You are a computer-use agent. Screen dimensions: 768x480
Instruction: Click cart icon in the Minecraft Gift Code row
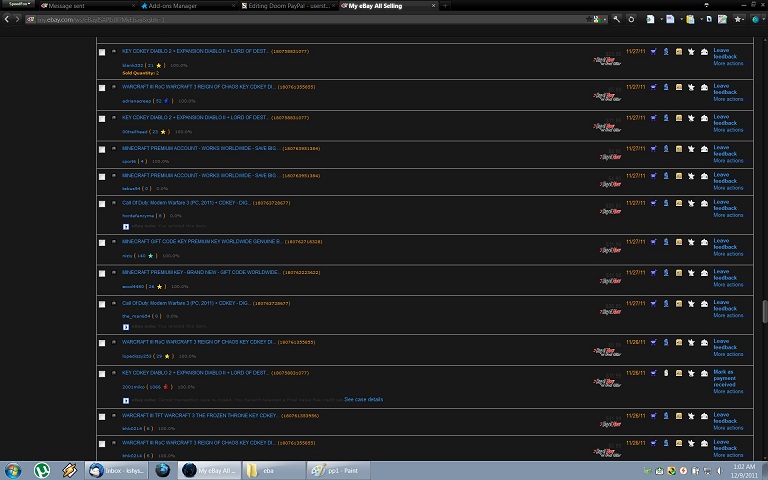(653, 242)
